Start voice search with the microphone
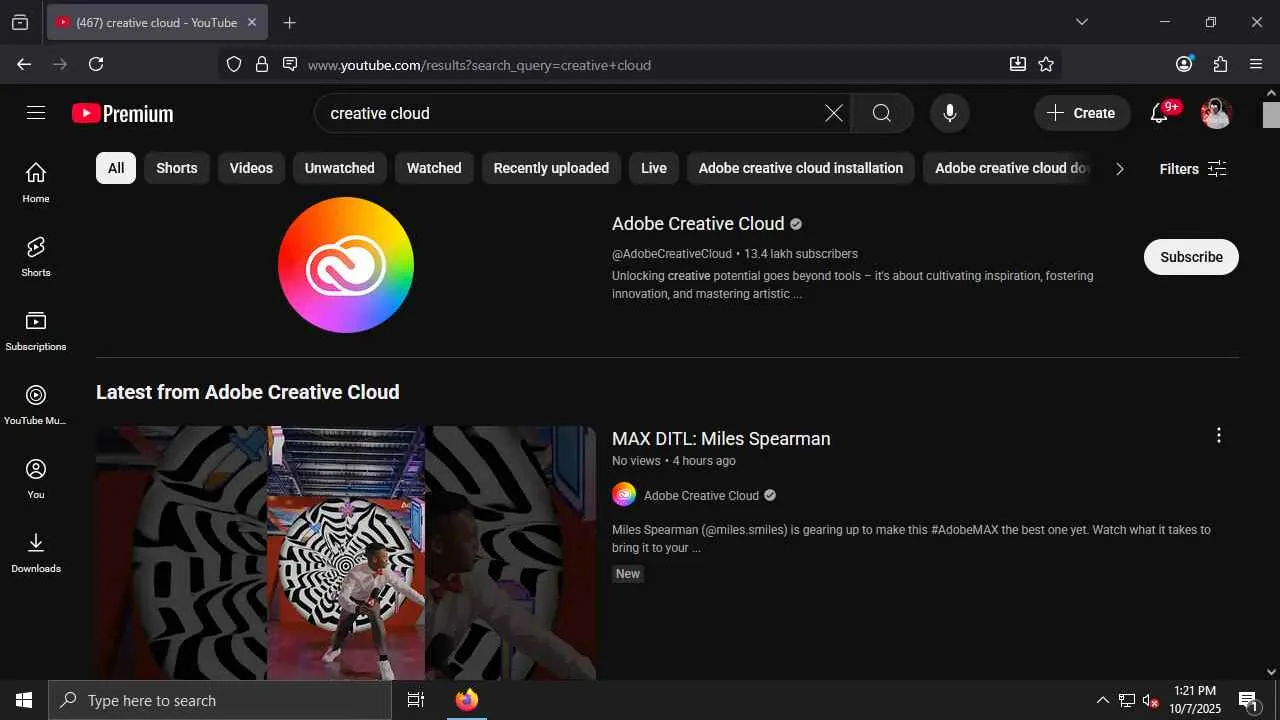 point(950,113)
